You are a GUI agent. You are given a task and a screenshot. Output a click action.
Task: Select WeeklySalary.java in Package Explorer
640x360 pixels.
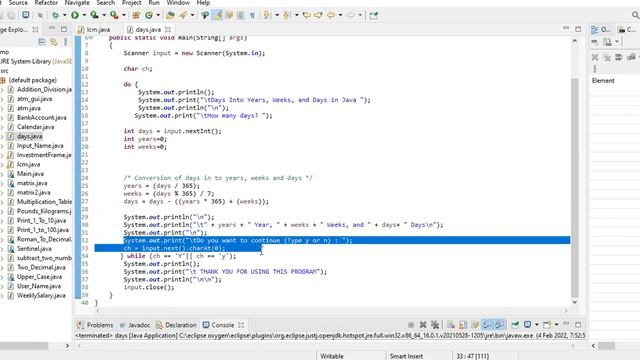41,296
